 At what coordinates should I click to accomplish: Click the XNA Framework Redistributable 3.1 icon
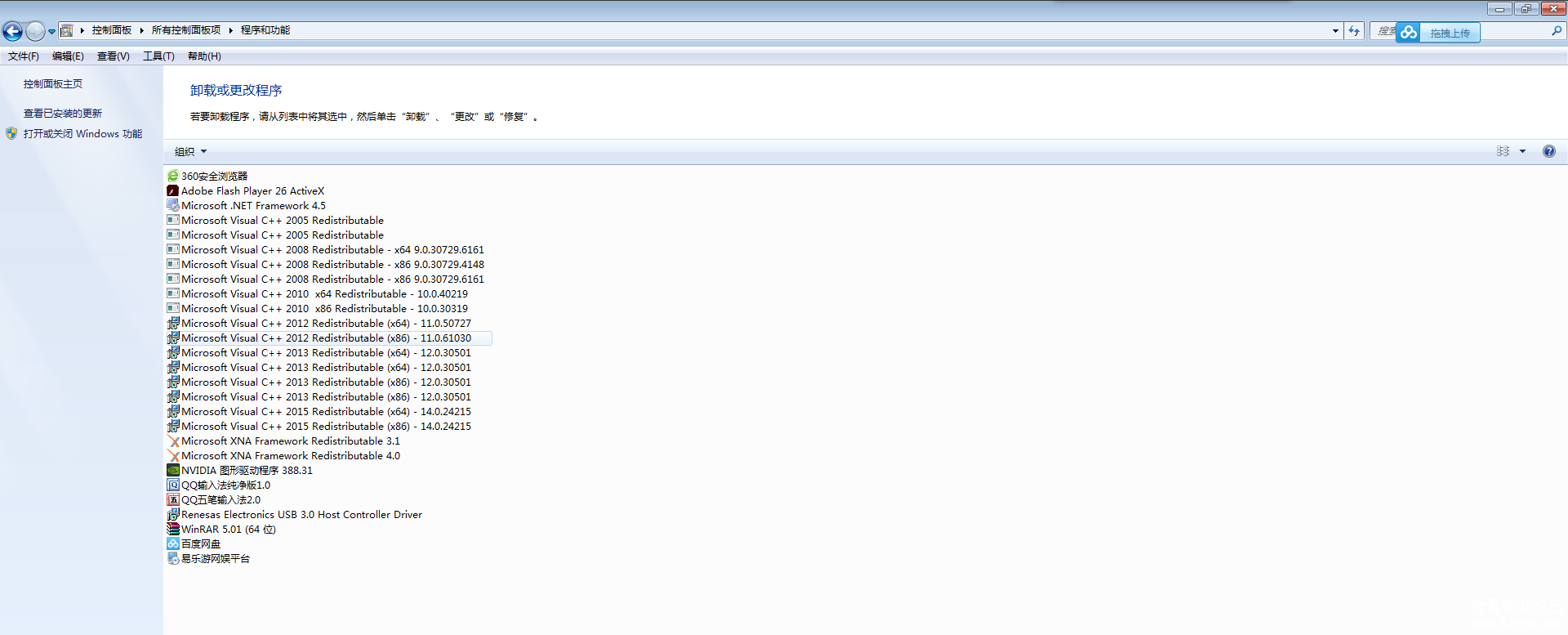pos(172,440)
